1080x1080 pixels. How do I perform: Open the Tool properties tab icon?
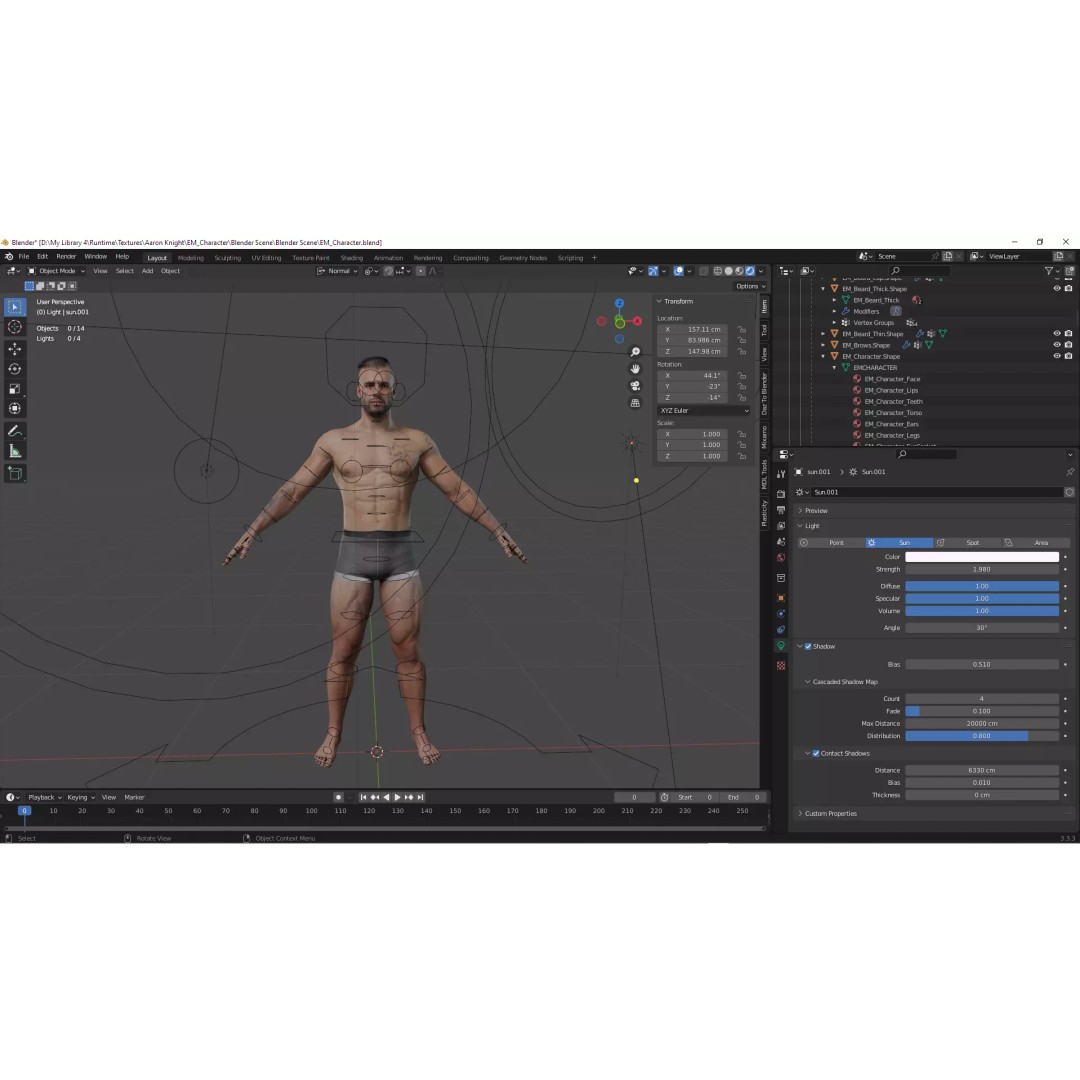pos(781,474)
